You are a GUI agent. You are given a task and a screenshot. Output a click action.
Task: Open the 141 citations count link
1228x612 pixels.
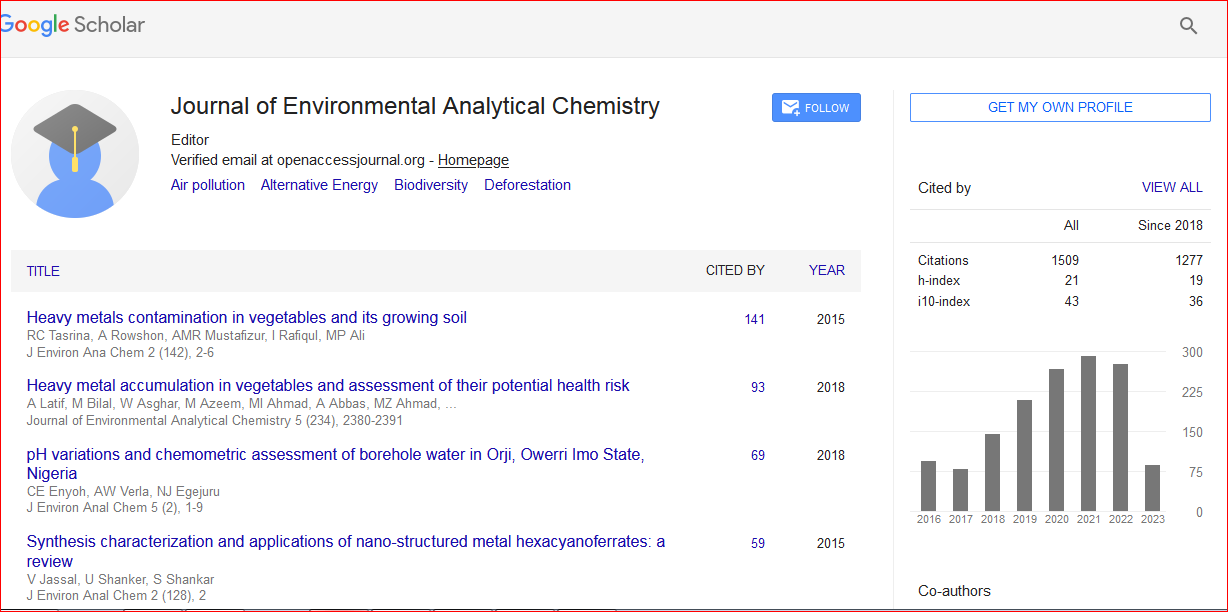click(754, 319)
